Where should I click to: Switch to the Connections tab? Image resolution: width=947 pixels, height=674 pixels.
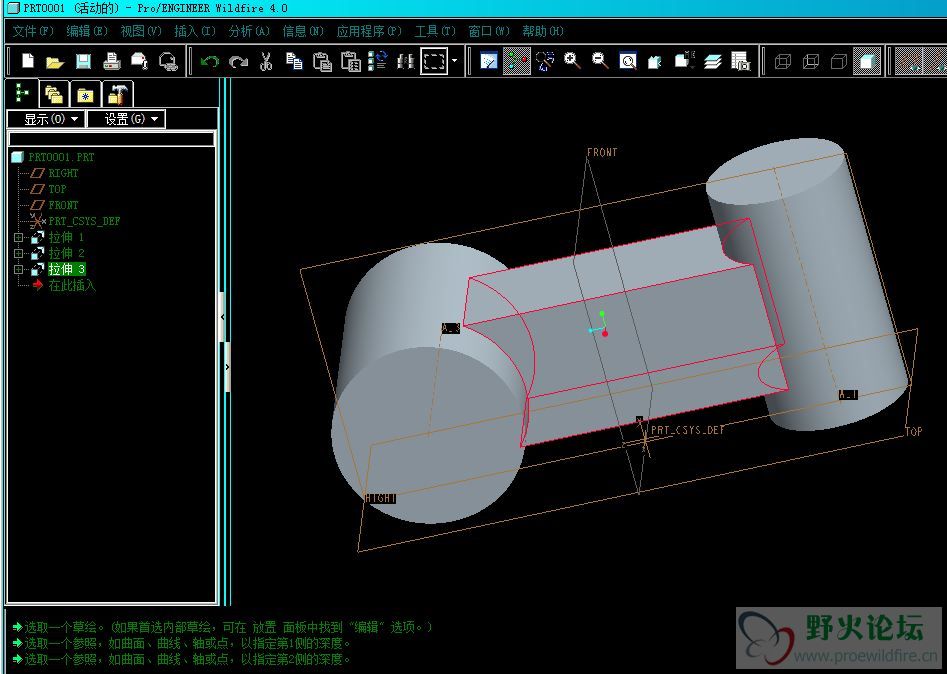pyautogui.click(x=117, y=95)
